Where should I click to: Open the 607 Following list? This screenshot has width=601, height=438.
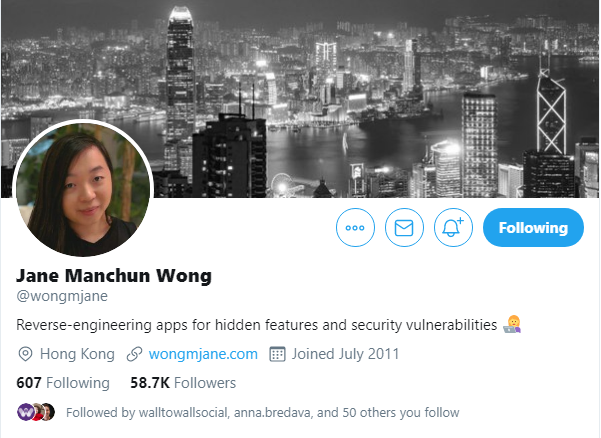(x=63, y=383)
